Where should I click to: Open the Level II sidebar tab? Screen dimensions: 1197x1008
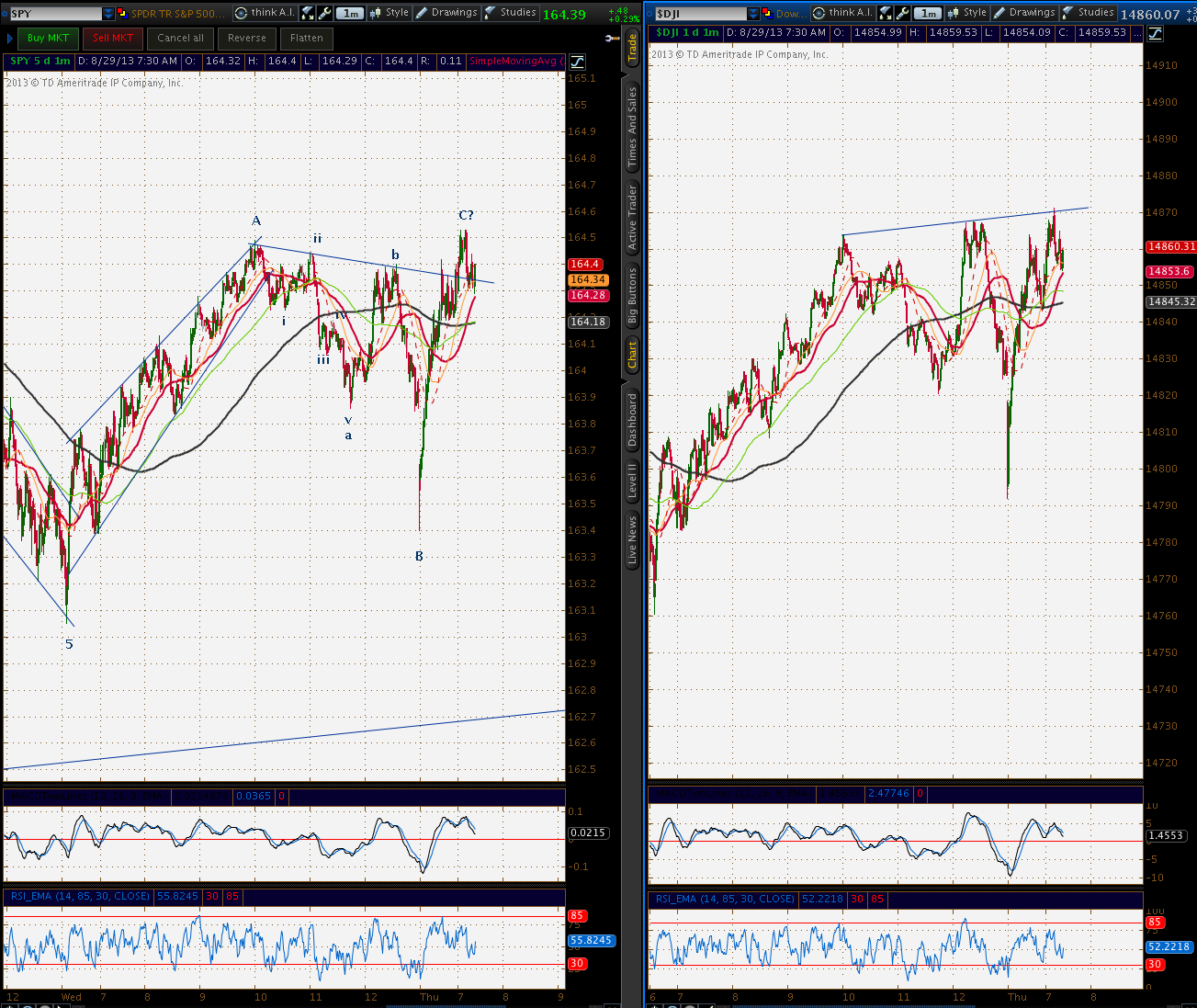click(632, 481)
